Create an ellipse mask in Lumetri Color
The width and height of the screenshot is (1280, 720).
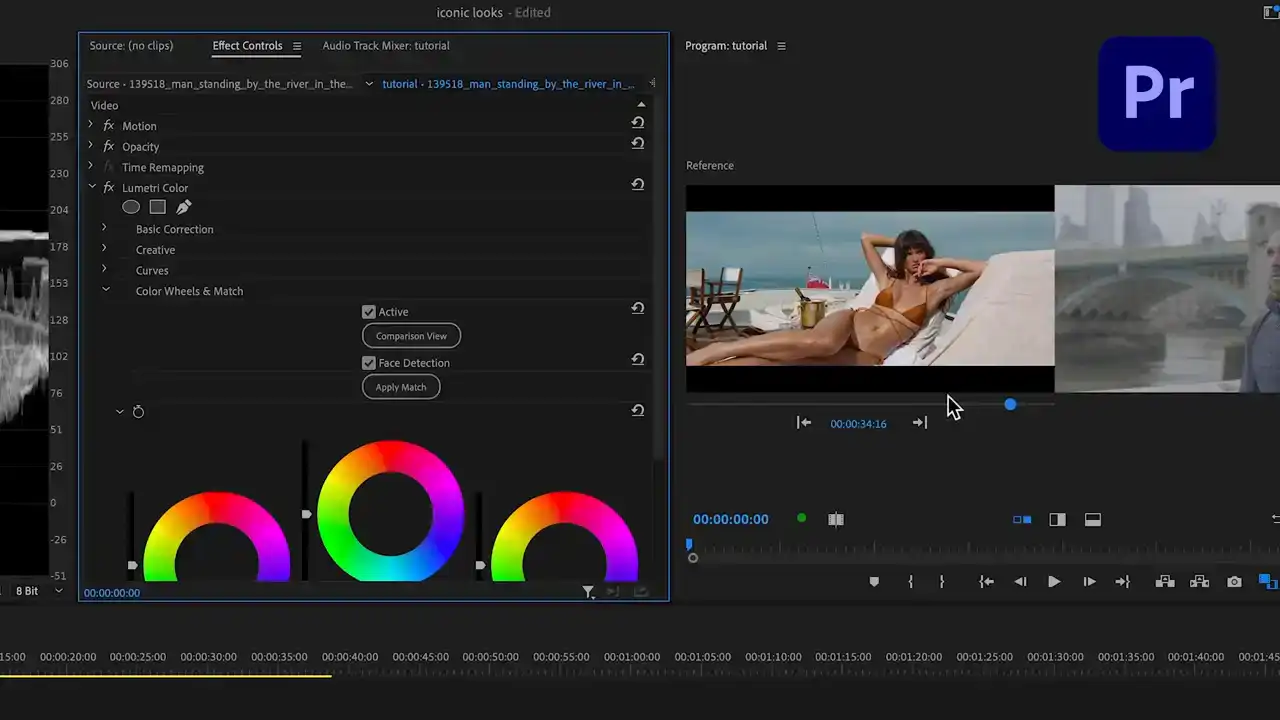coord(131,207)
